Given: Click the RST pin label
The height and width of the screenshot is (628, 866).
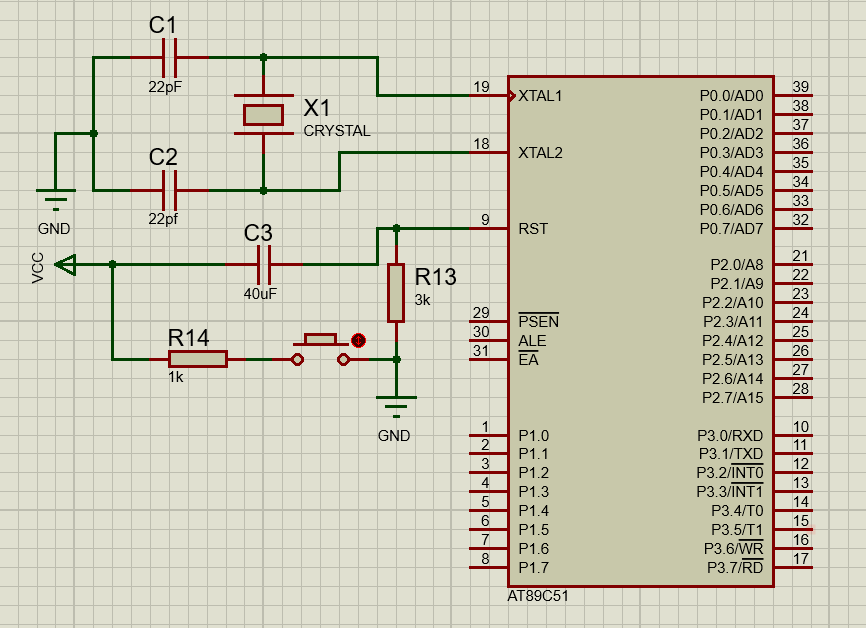Looking at the screenshot, I should (x=533, y=229).
